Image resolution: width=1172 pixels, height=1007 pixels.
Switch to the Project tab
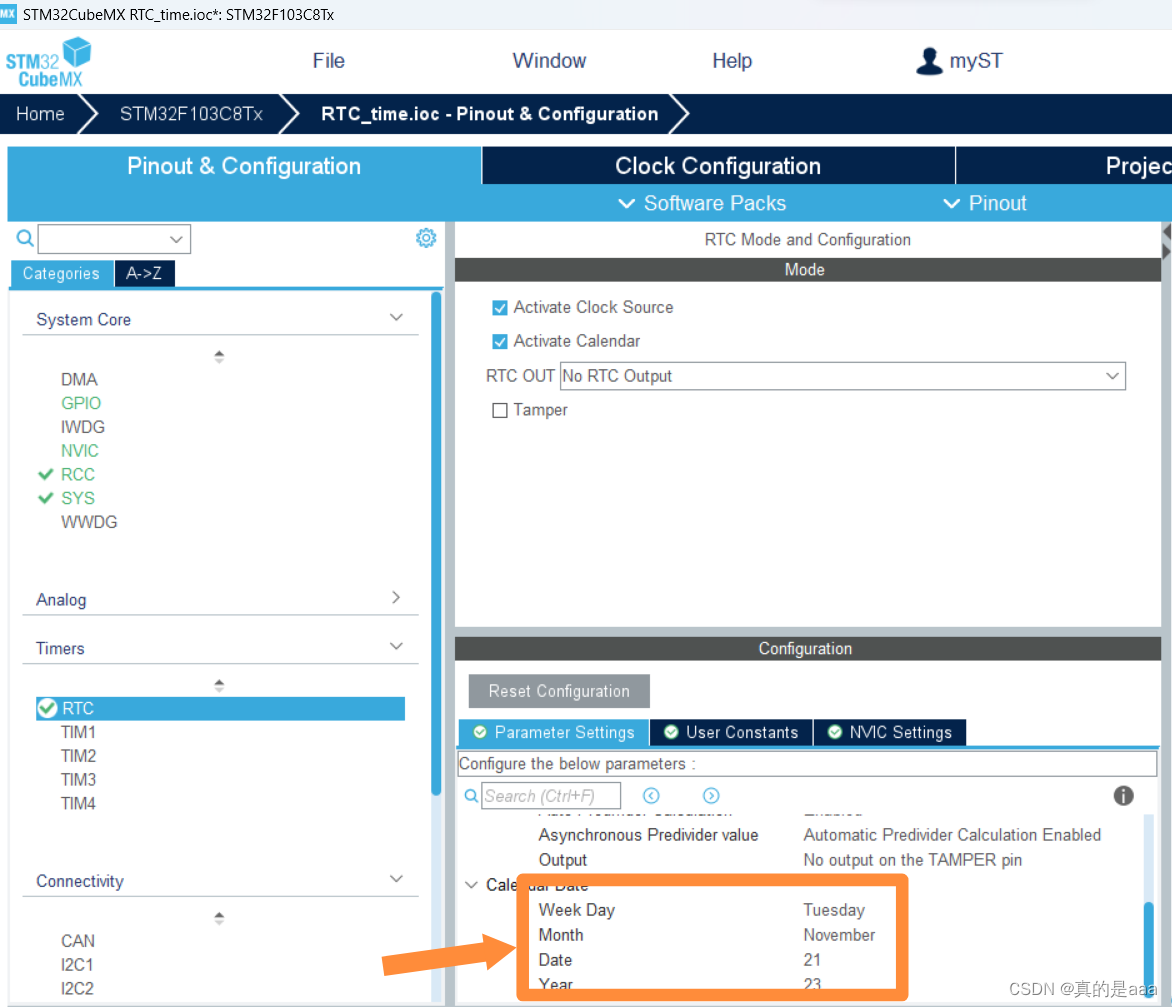(1064, 165)
